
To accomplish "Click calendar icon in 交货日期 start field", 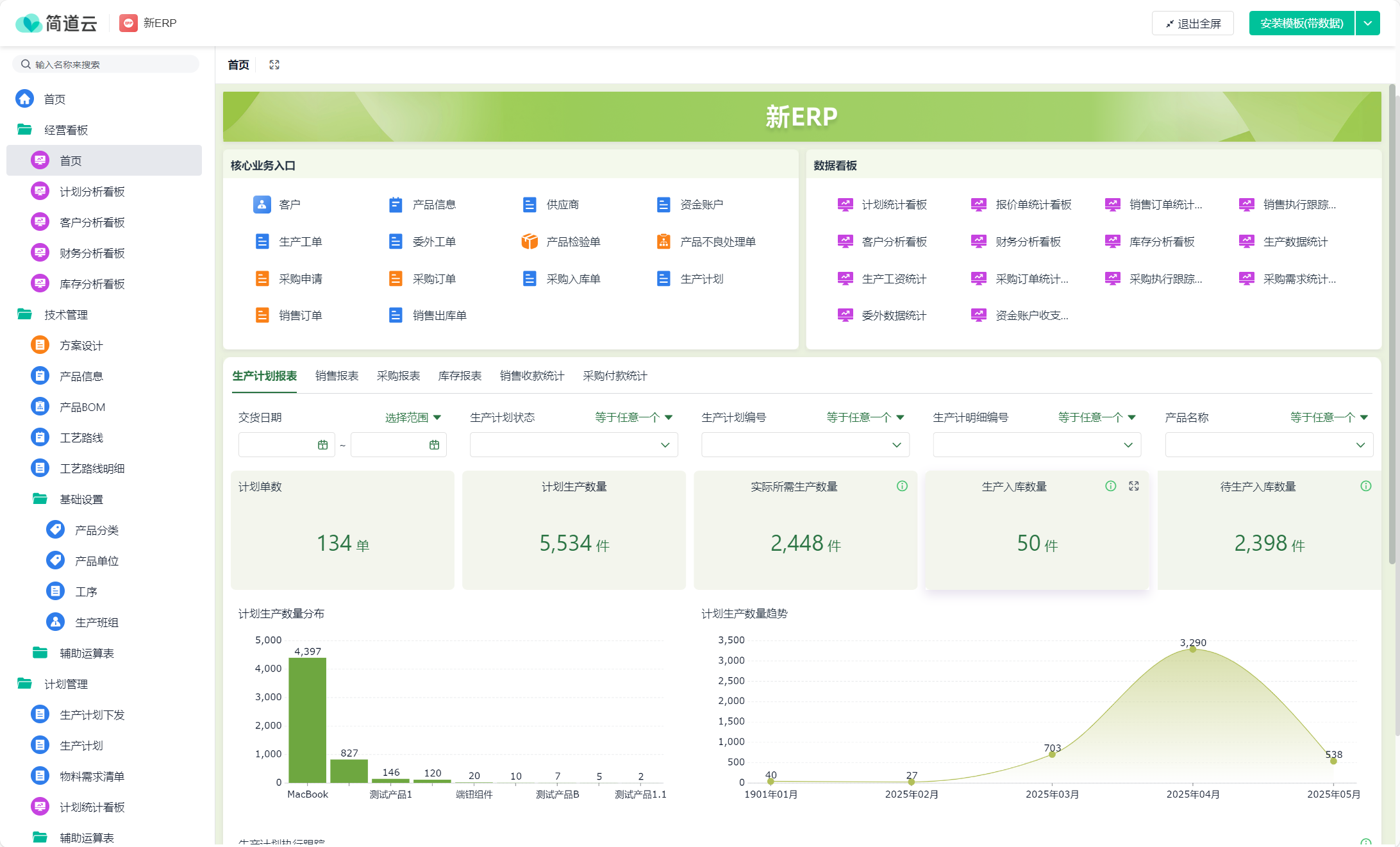I will tap(323, 445).
